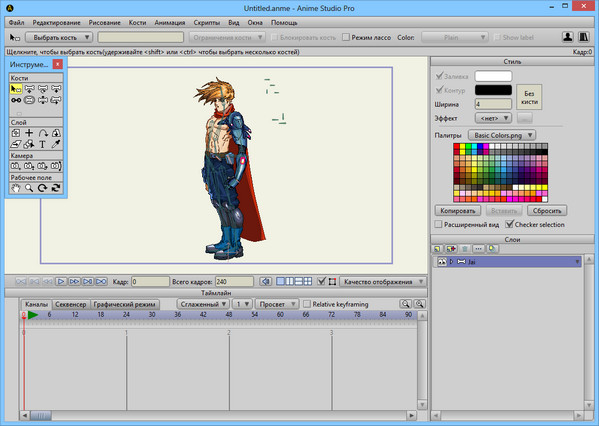Click the Копировать button

[458, 211]
